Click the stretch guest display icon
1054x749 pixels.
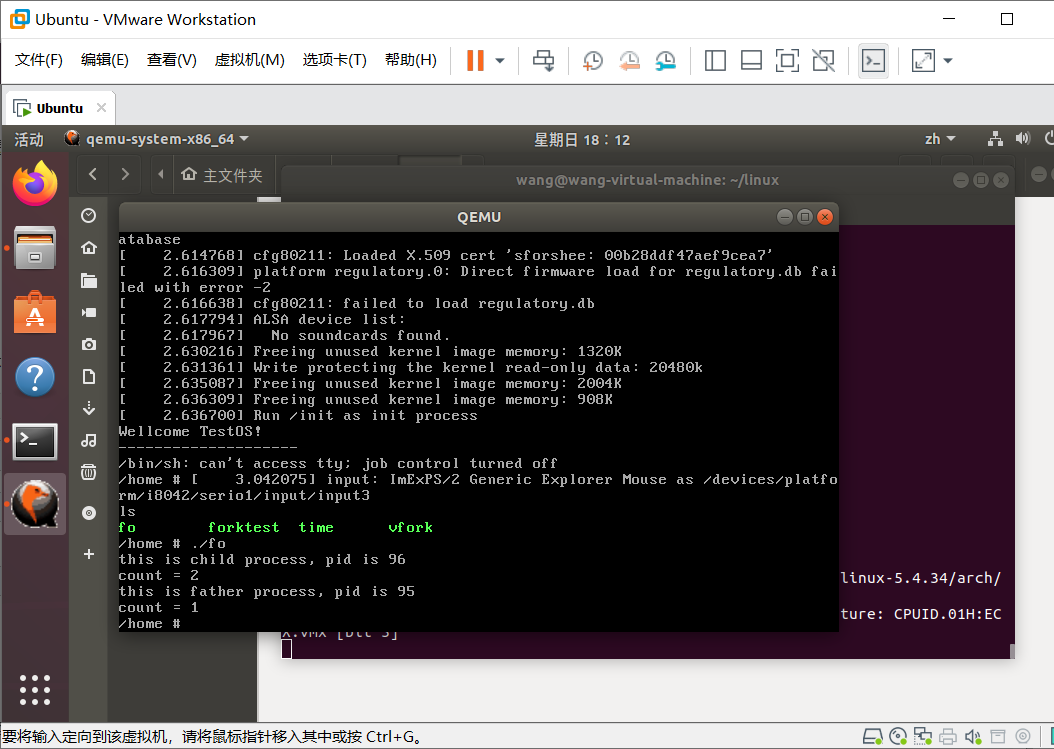click(x=923, y=61)
